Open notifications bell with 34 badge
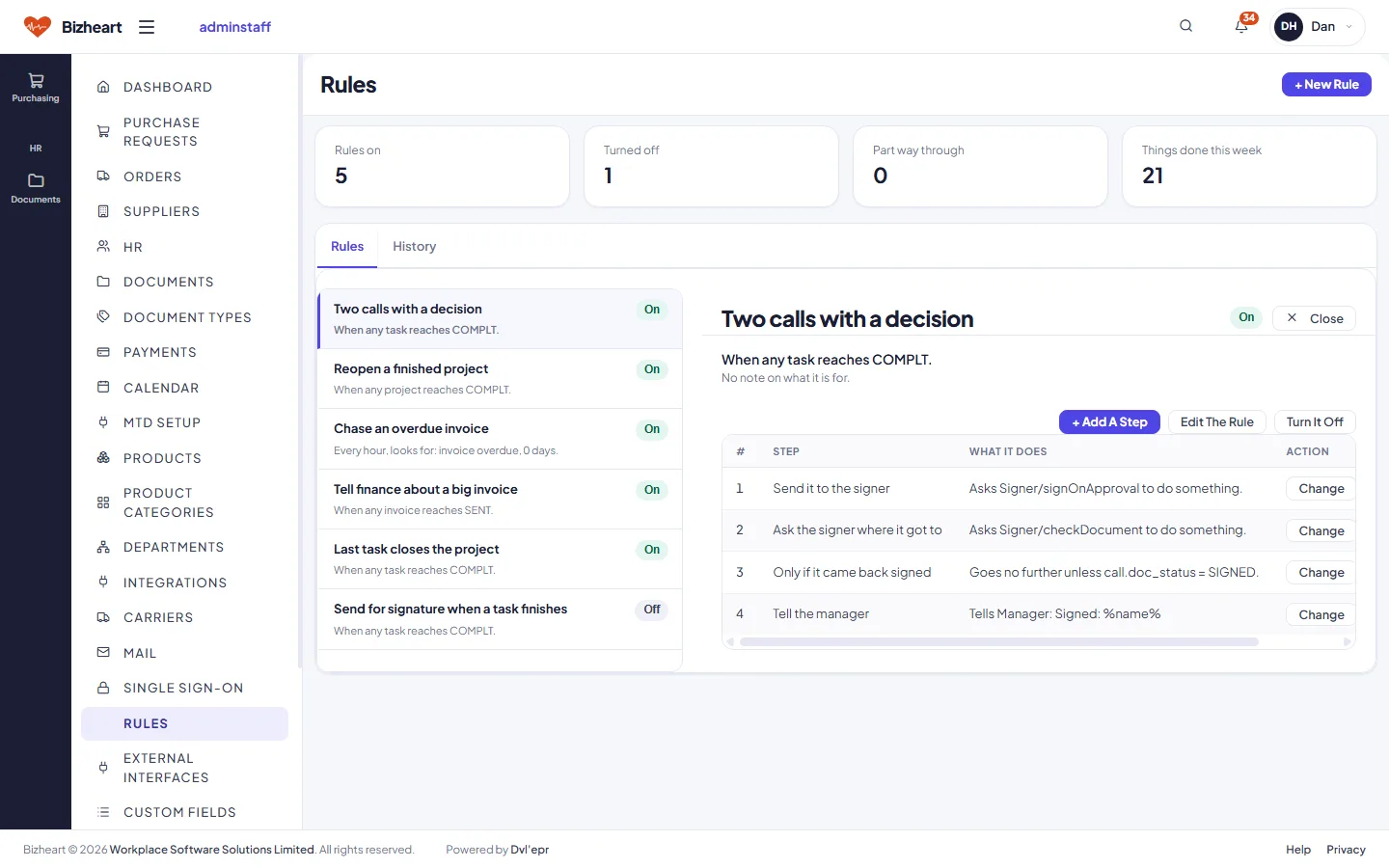The image size is (1389, 868). (1242, 26)
